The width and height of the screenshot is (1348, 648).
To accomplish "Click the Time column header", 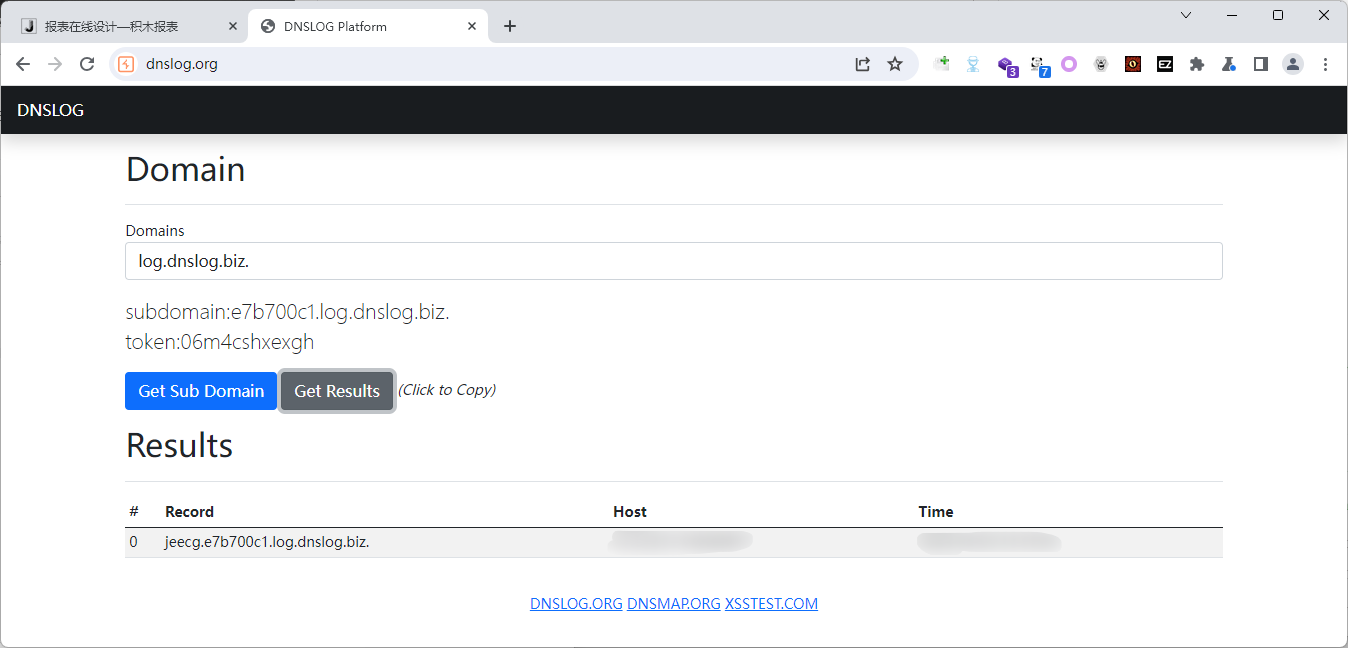I will tap(936, 511).
